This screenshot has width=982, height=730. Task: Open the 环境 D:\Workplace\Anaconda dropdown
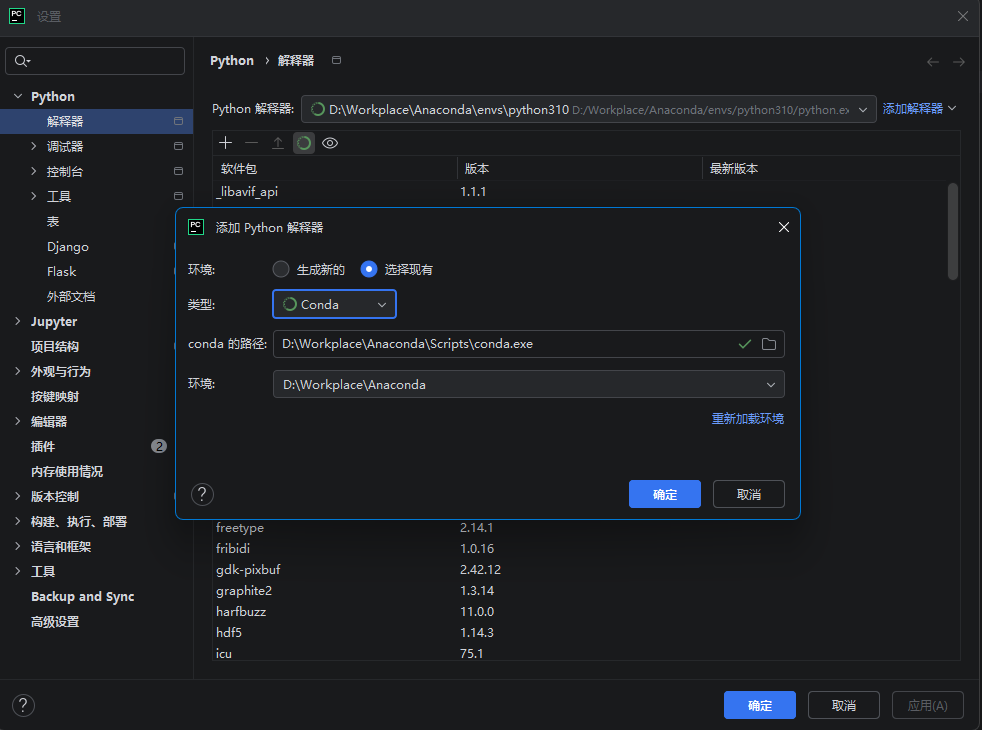pyautogui.click(x=529, y=384)
